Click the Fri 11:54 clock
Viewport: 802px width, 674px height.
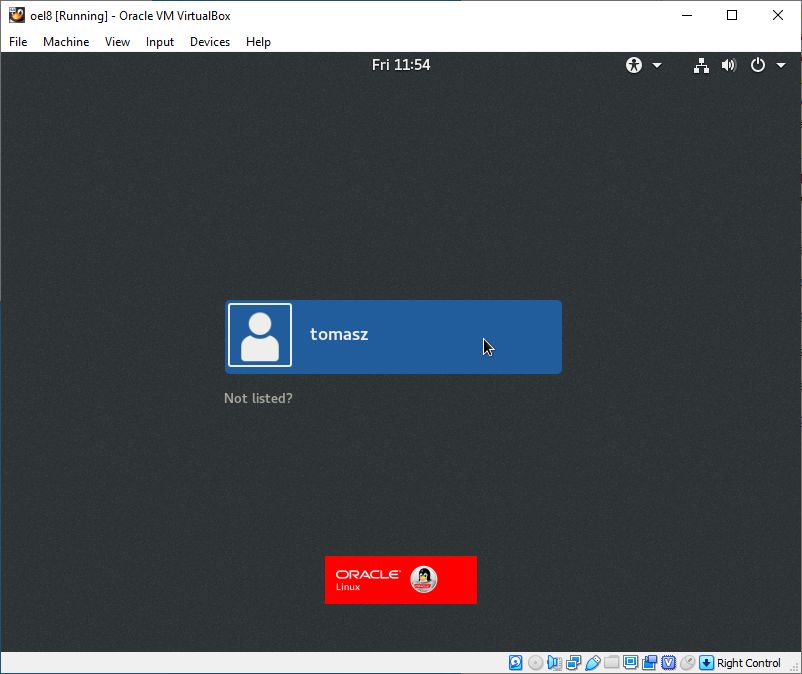coord(401,65)
